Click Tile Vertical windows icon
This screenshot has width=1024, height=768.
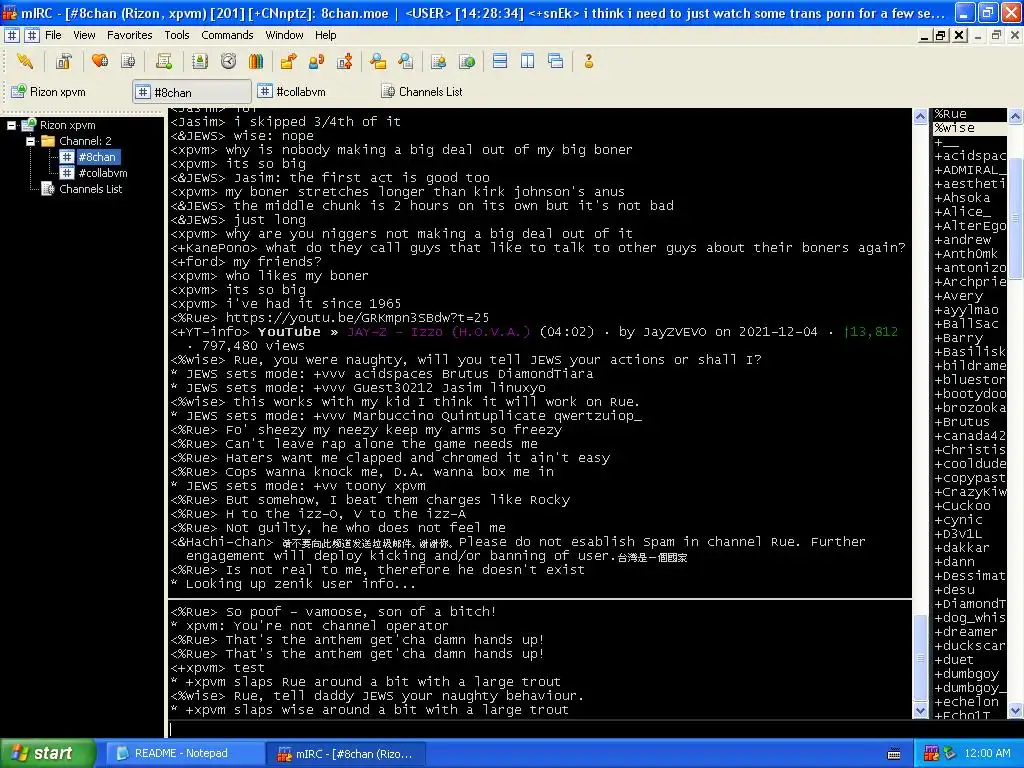(x=528, y=61)
